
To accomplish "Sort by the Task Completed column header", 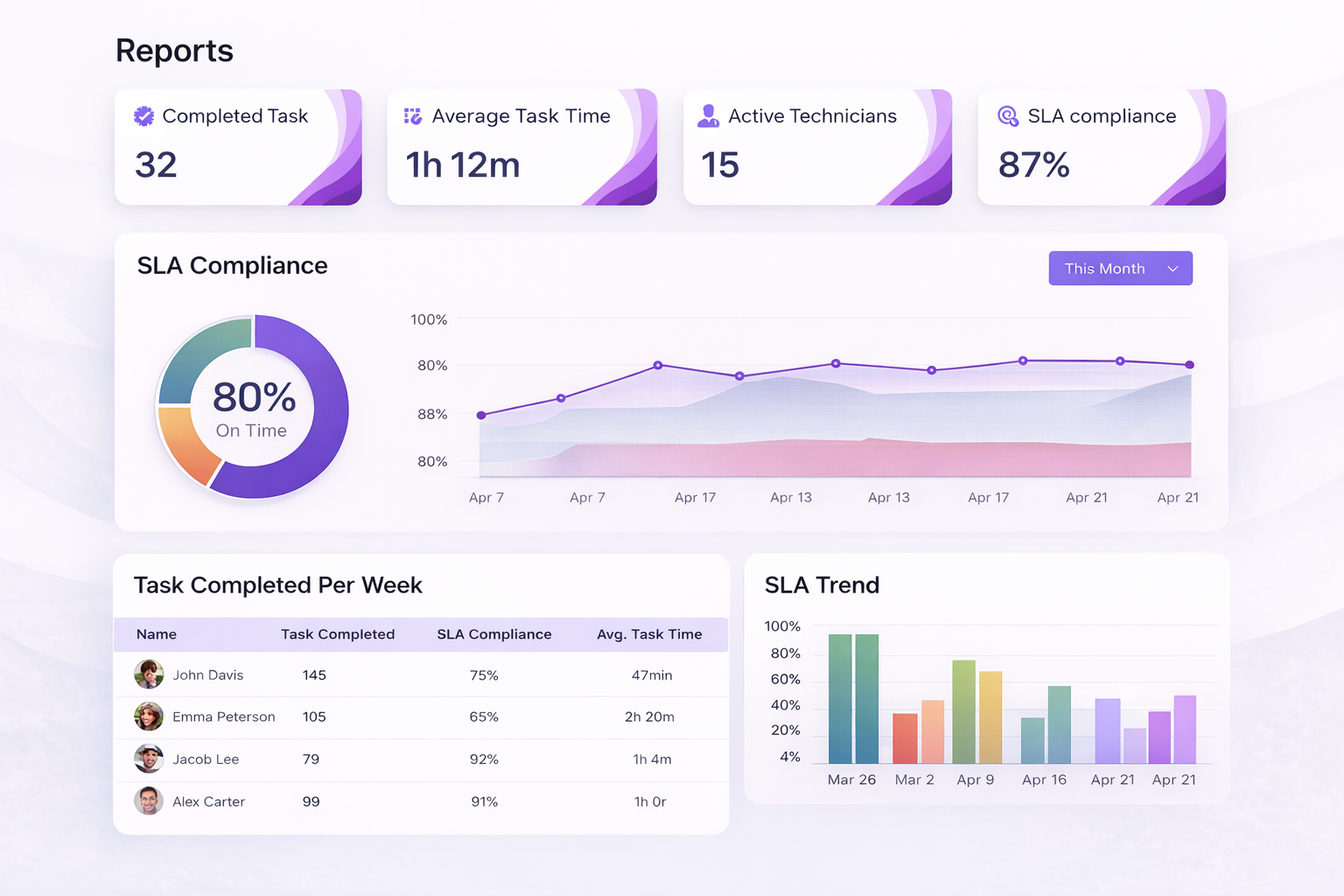I will (x=338, y=634).
